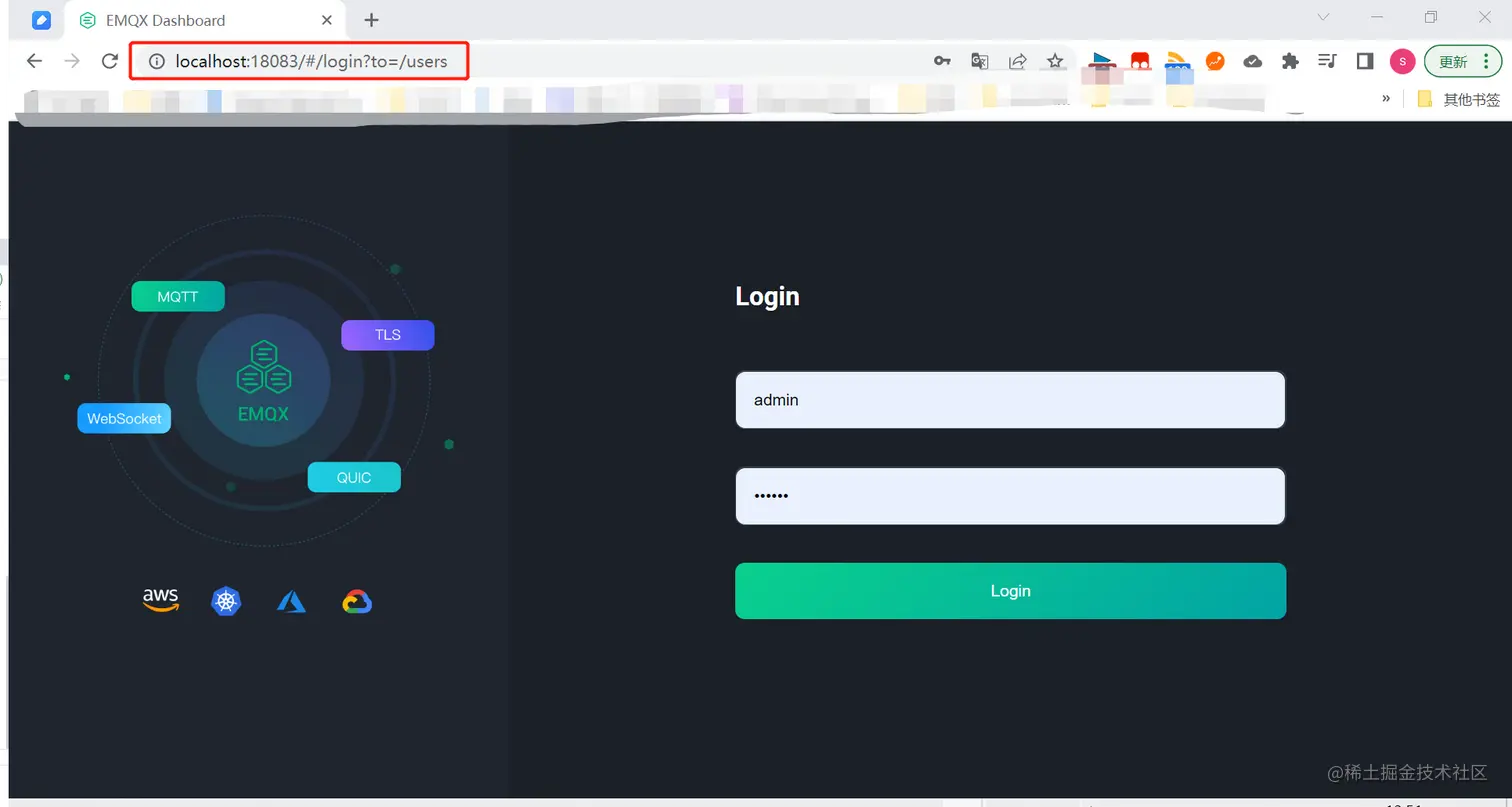Click the cloud checkmark extension icon
This screenshot has width=1512, height=807.
(1252, 61)
